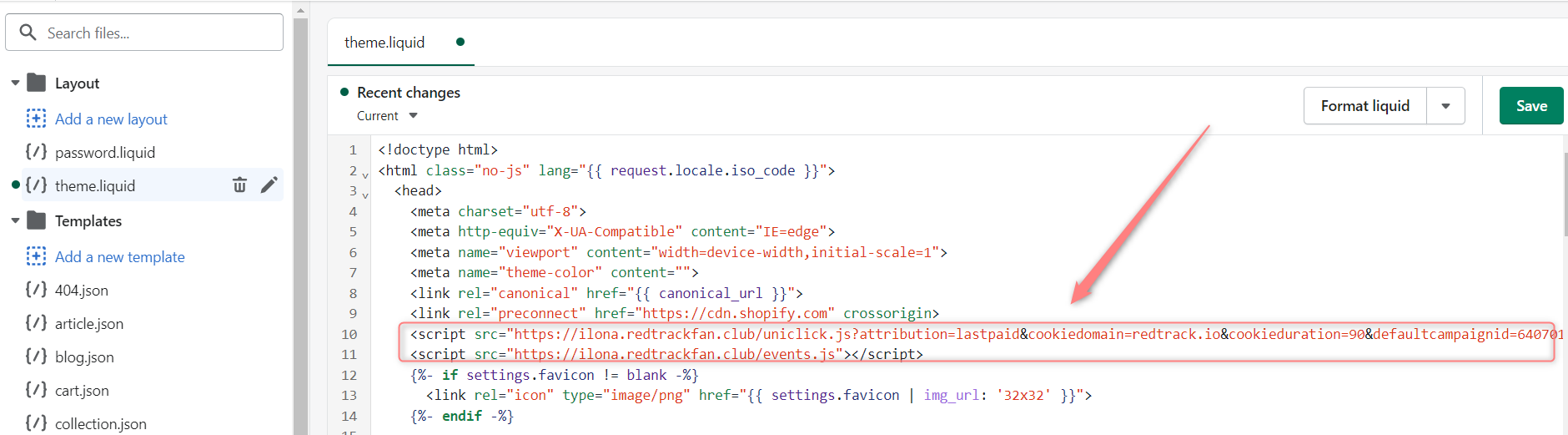Fold code at line 3 head arrow
This screenshot has width=1568, height=435.
coord(365,195)
